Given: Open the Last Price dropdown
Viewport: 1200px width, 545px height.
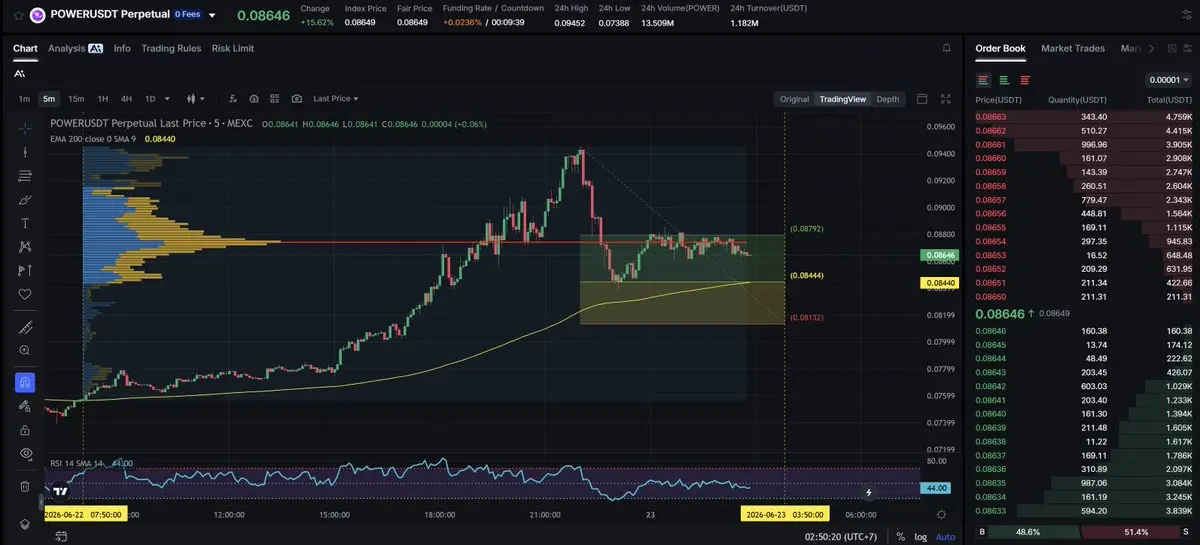Looking at the screenshot, I should point(335,99).
